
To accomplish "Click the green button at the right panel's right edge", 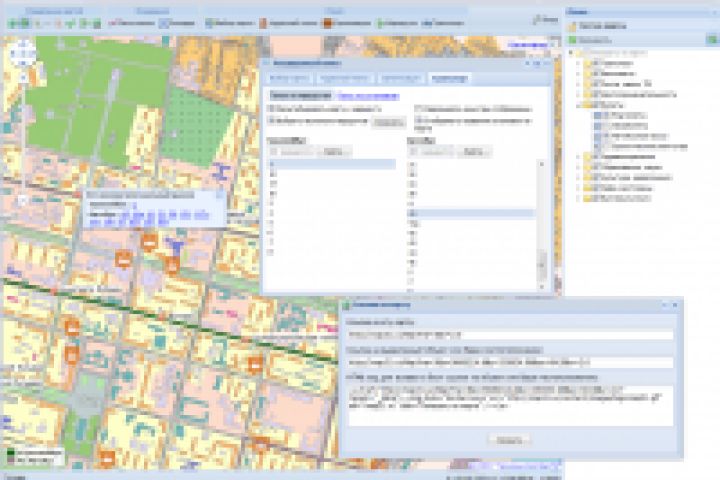I will point(712,40).
